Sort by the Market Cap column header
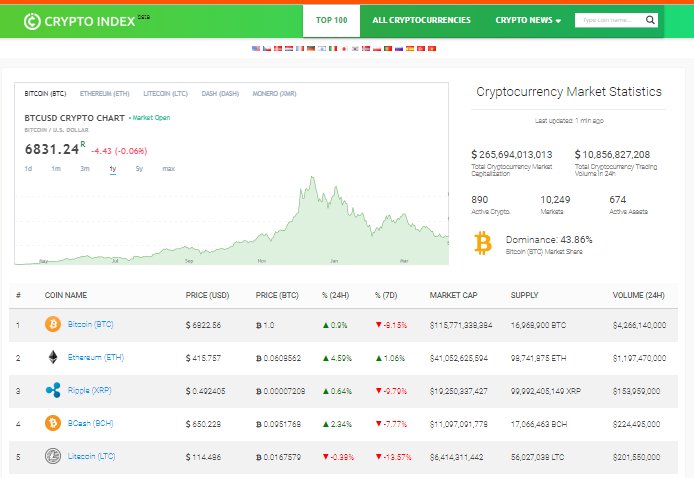Screen dimensions: 694x478 click(x=453, y=295)
